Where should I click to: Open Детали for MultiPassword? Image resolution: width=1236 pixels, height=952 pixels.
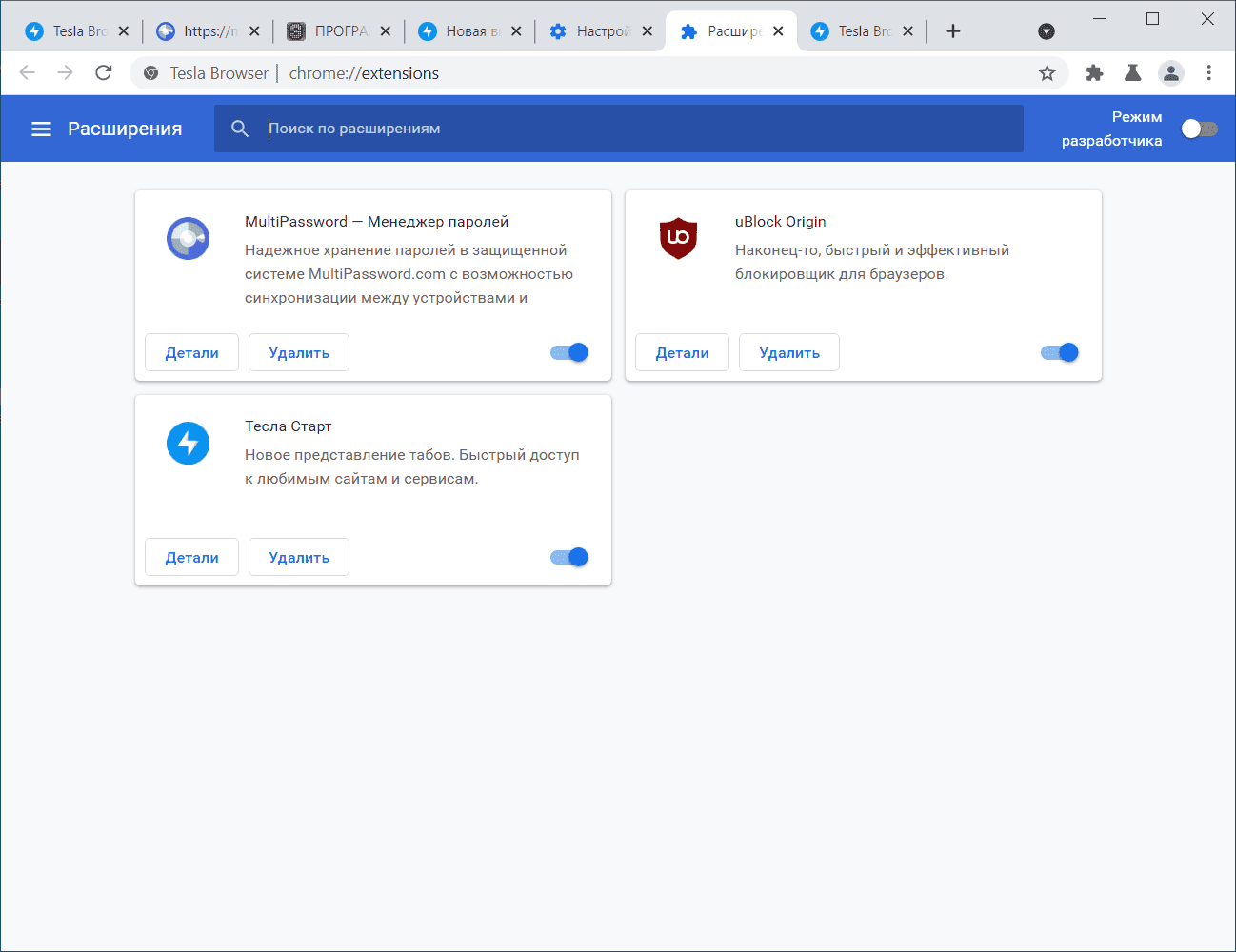click(x=191, y=352)
